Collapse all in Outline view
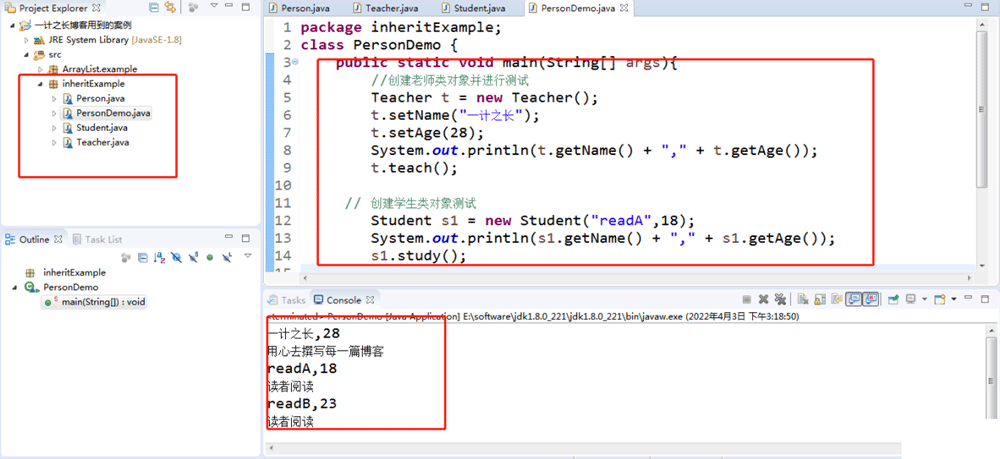This screenshot has height=459, width=1000. (x=143, y=258)
